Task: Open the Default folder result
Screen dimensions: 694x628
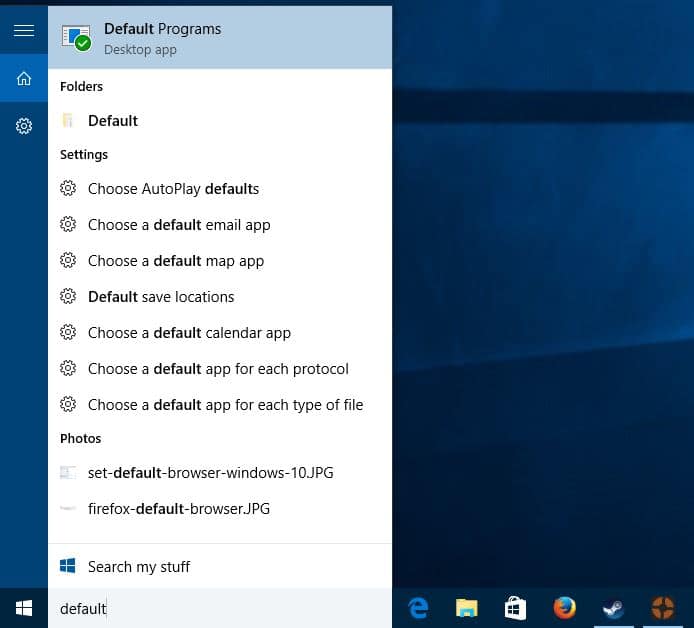Action: (x=113, y=121)
